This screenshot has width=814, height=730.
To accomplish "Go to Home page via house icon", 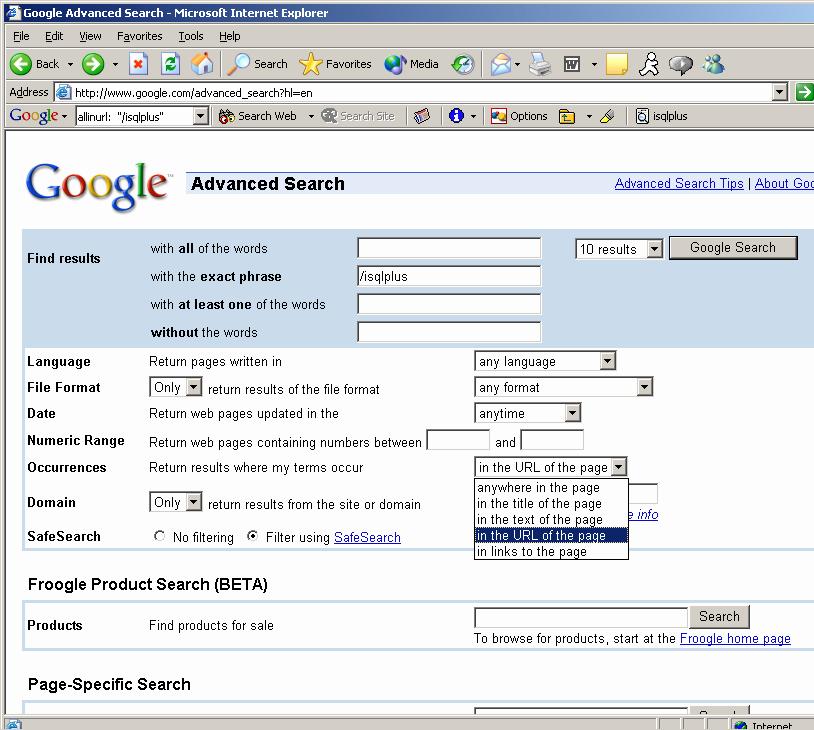I will [x=202, y=64].
